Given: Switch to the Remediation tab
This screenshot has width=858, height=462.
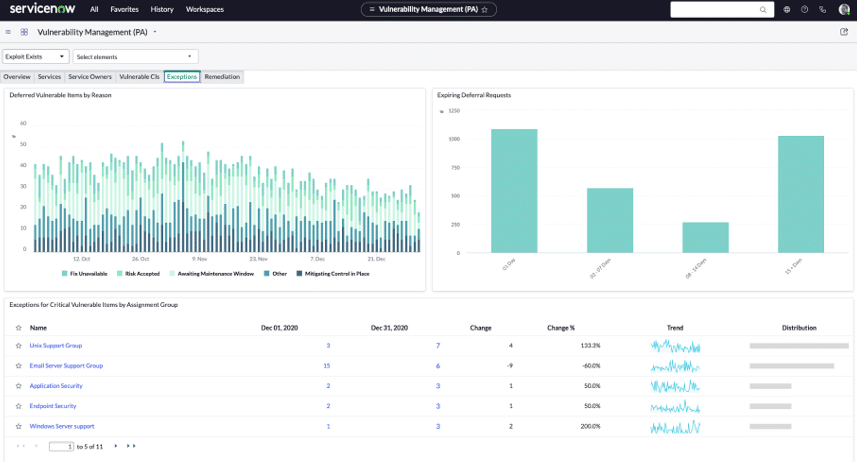Looking at the screenshot, I should click(222, 77).
